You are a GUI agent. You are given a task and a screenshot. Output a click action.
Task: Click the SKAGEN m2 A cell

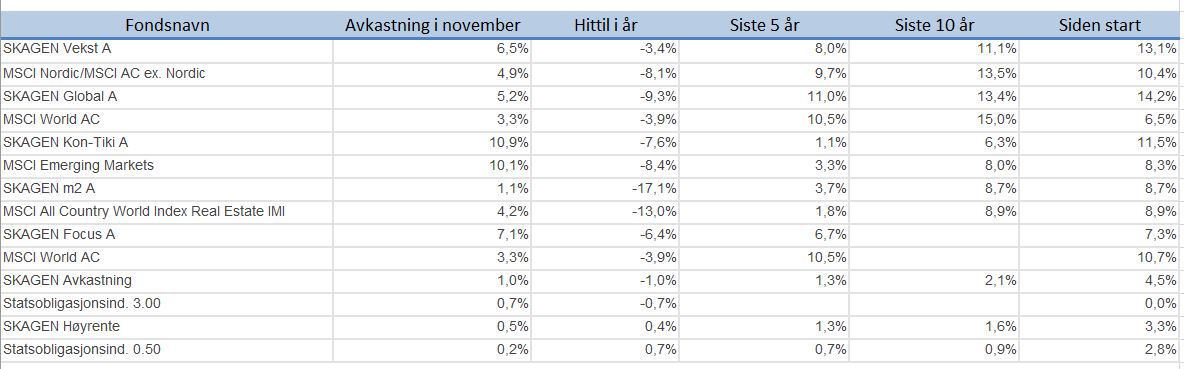tap(167, 189)
